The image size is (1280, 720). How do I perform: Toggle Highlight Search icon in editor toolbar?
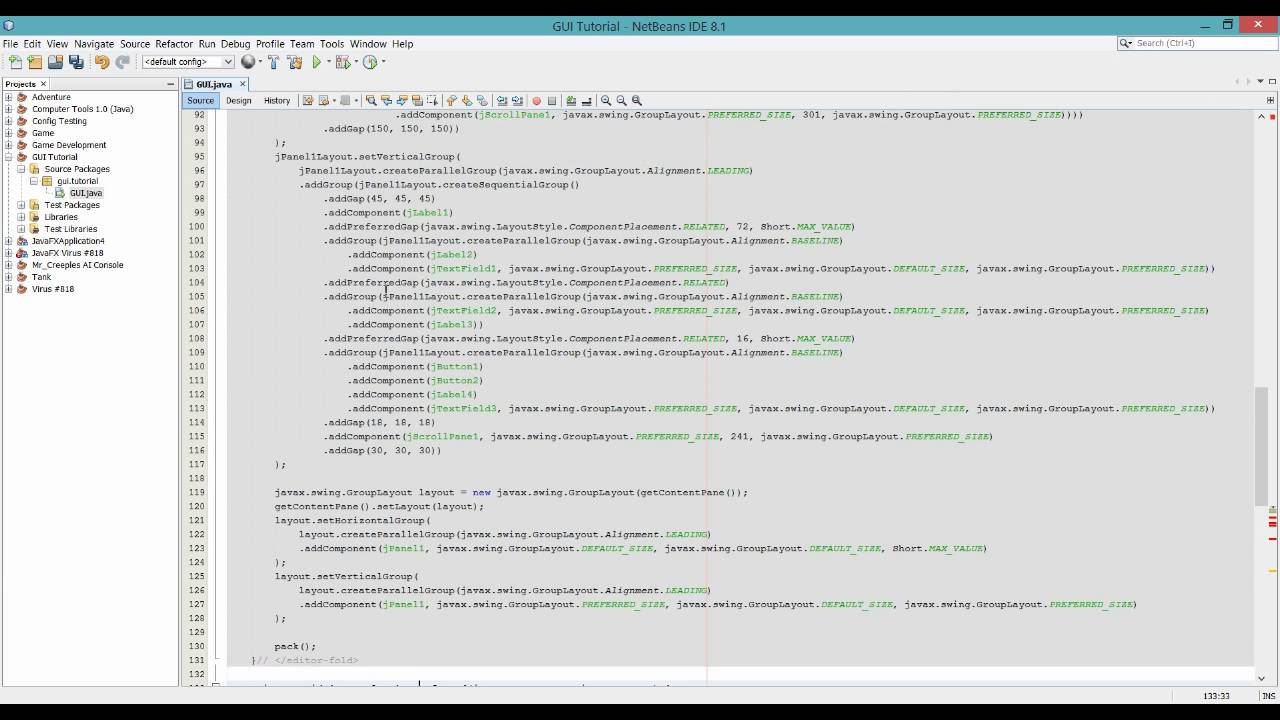(417, 100)
